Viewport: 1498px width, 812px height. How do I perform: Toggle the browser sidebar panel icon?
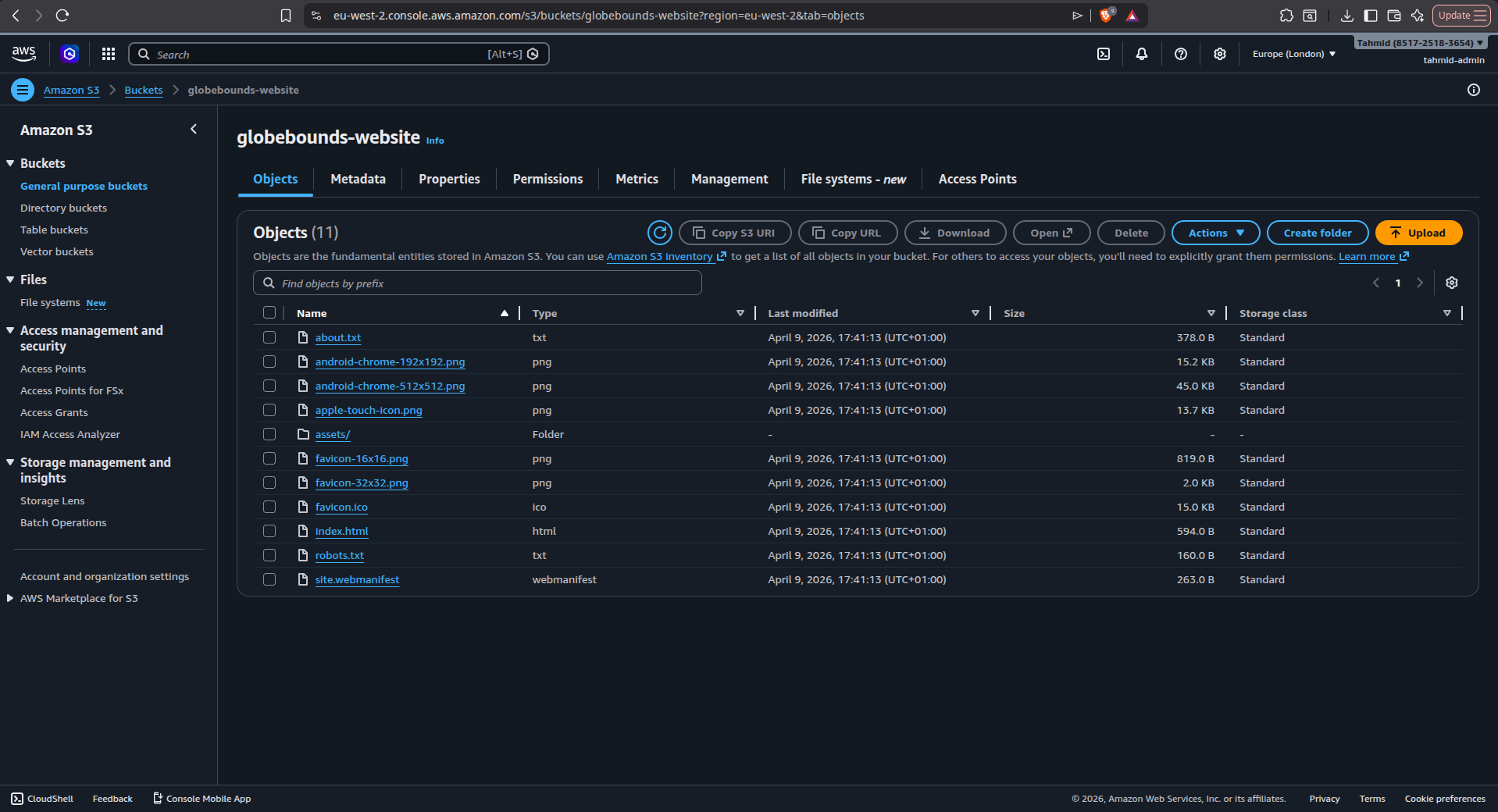[x=1371, y=15]
